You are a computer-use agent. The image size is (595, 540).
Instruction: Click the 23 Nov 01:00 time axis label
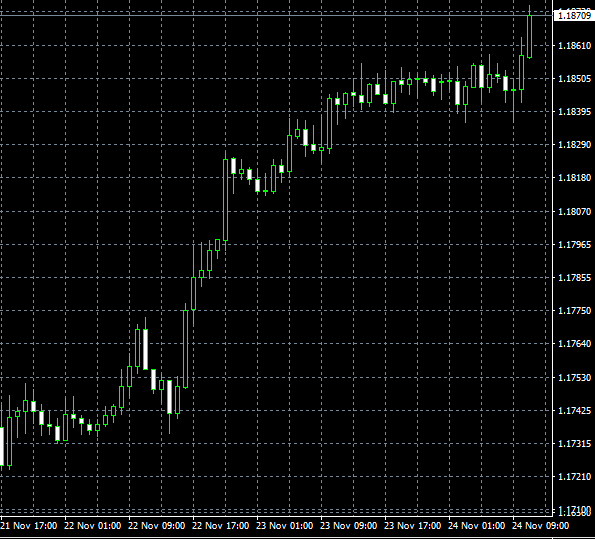tap(285, 526)
